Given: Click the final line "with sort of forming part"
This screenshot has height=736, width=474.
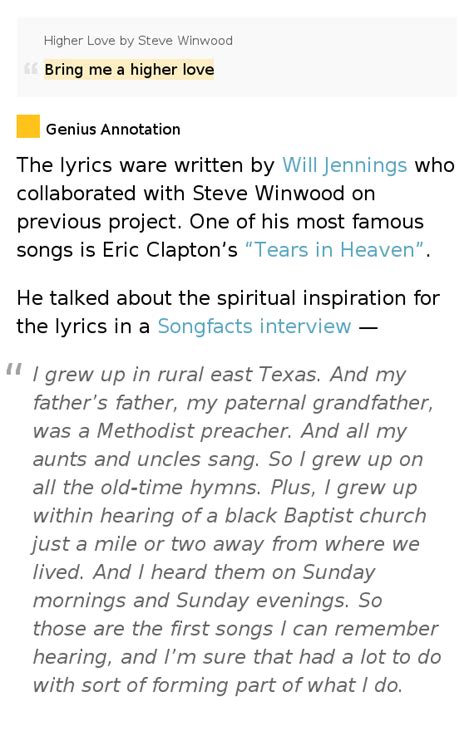Looking at the screenshot, I should click(x=218, y=685).
